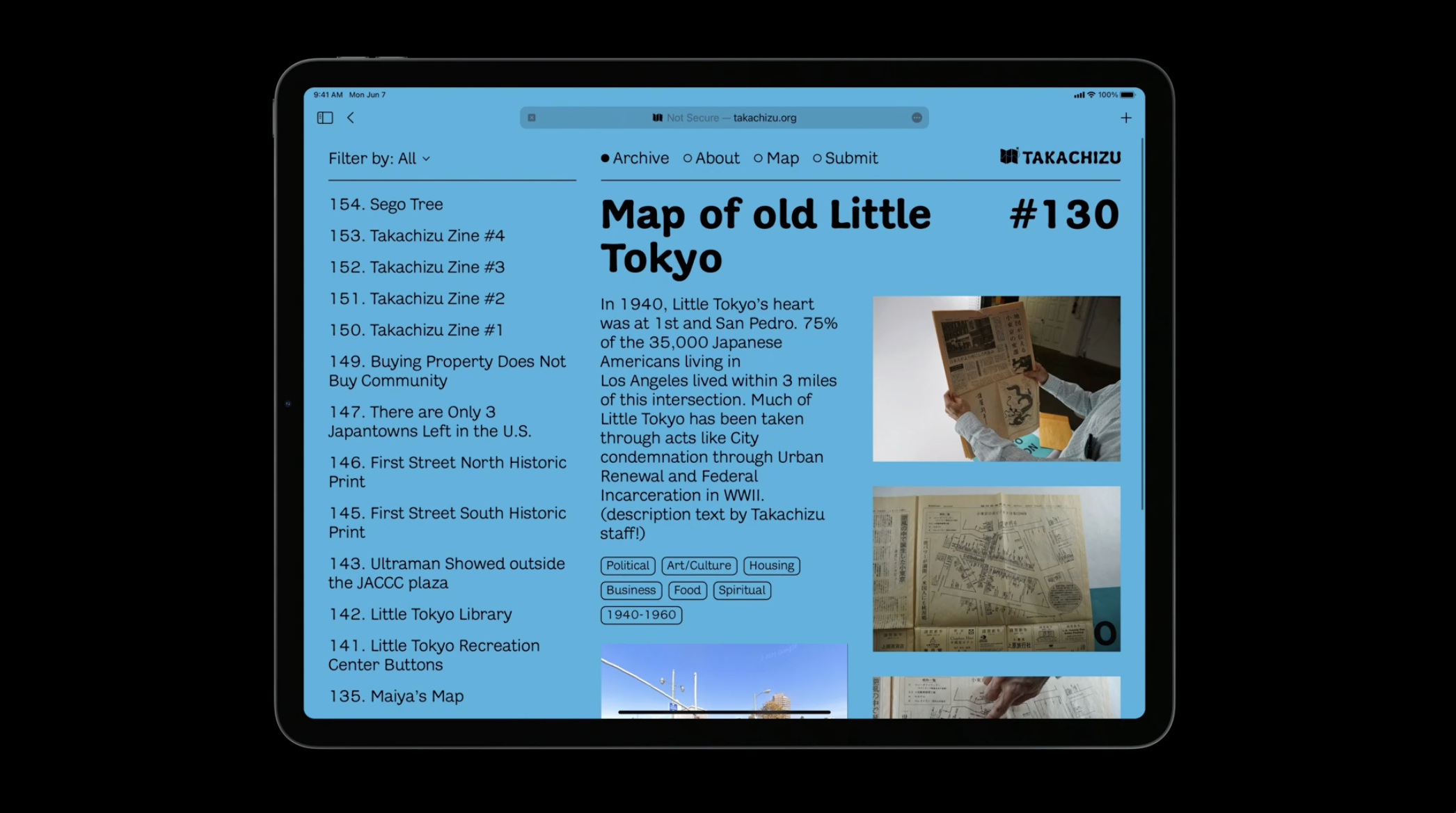Viewport: 1456px width, 813px height.
Task: Click the takachizu.org address field
Action: (x=764, y=118)
